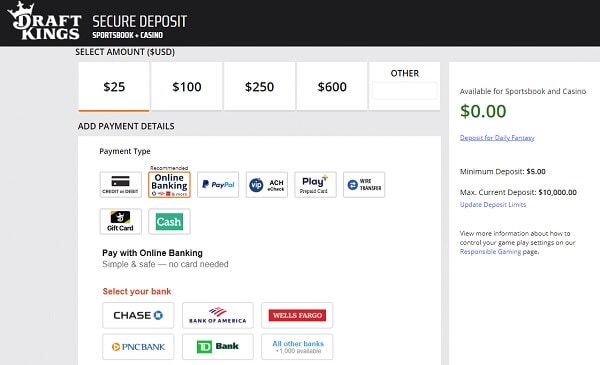The width and height of the screenshot is (600, 365).
Task: Select the $25 deposit amount
Action: click(x=114, y=87)
